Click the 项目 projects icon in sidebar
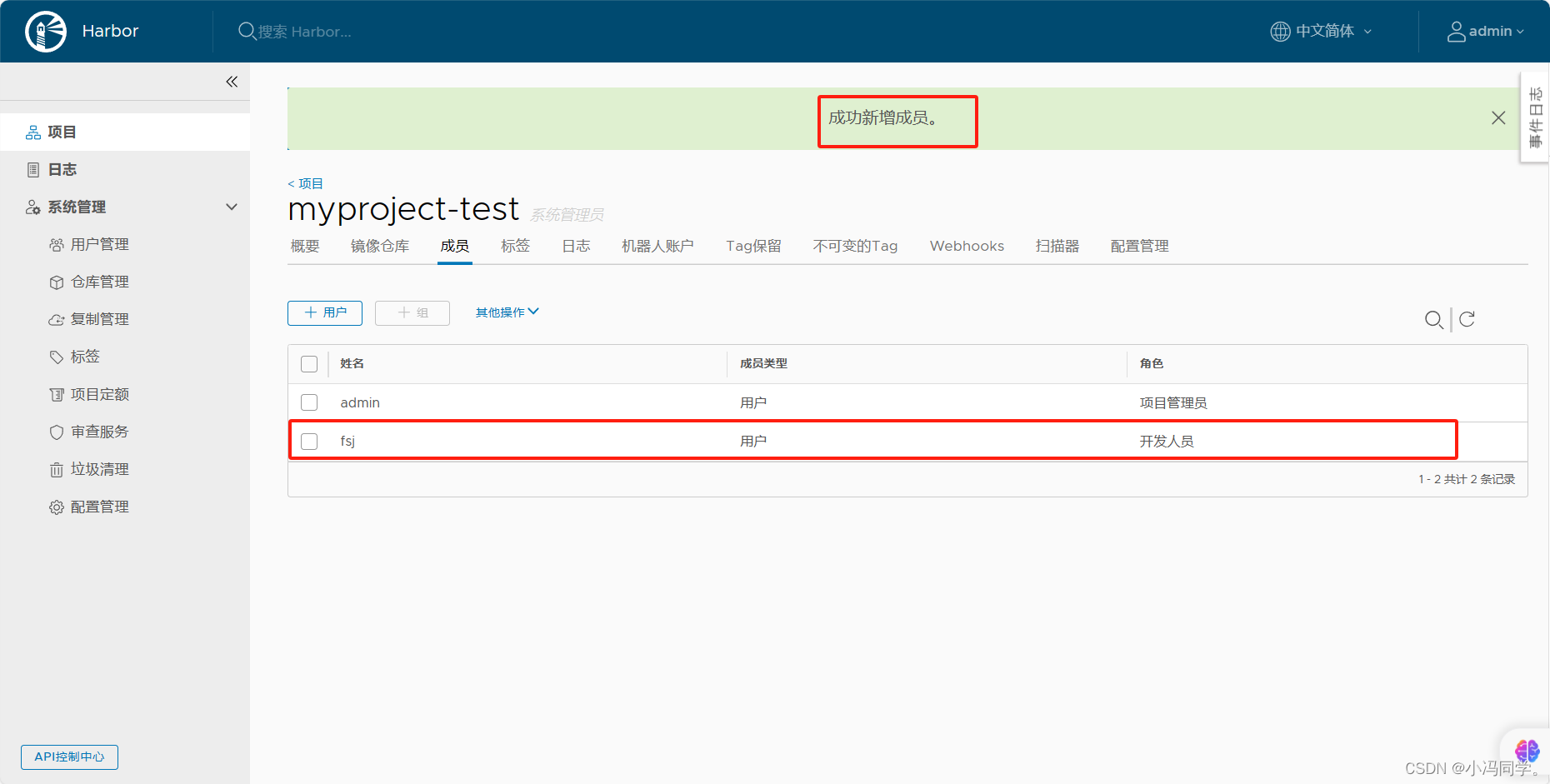The height and width of the screenshot is (784, 1550). 33,132
